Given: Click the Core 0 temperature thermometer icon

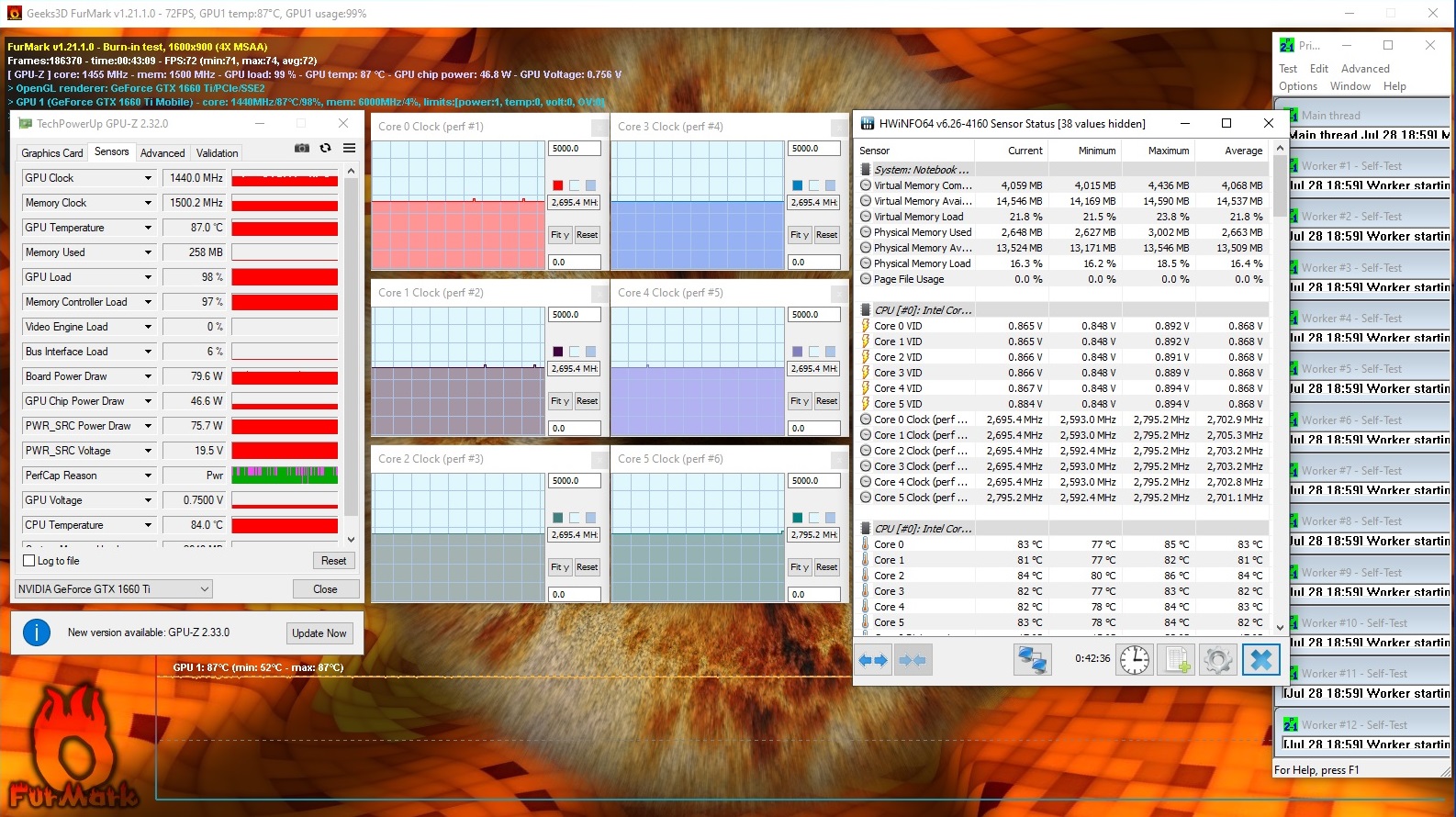Looking at the screenshot, I should 865,544.
